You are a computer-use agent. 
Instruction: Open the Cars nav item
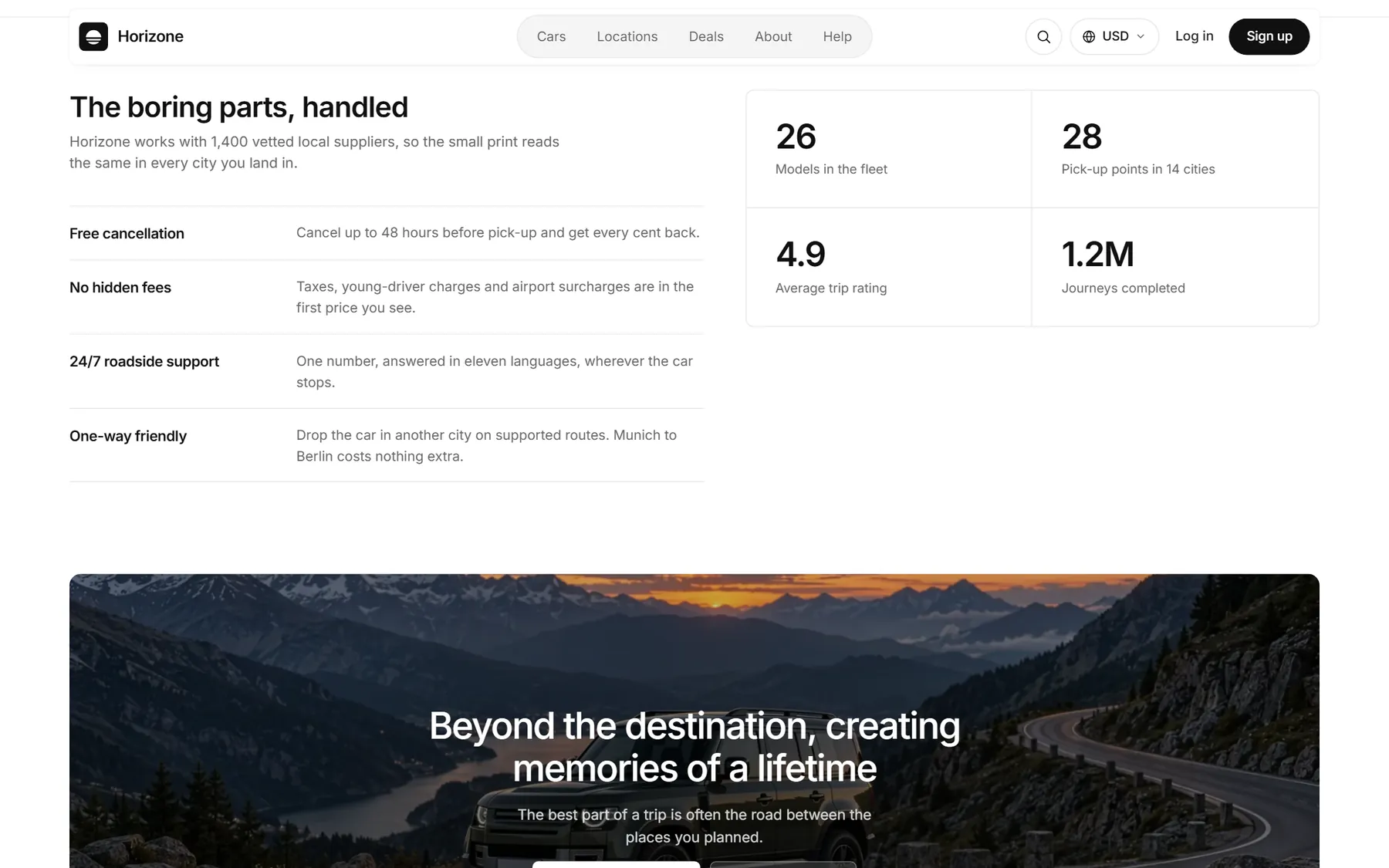coord(551,36)
